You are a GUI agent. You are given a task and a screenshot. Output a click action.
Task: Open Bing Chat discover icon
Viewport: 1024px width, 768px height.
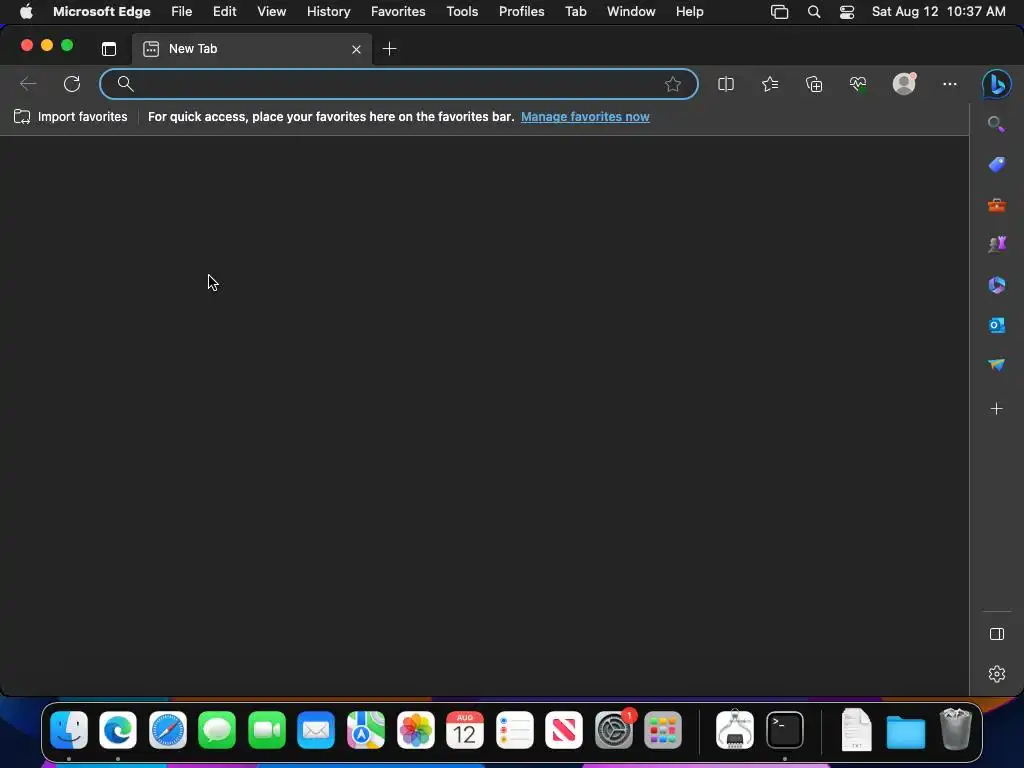997,84
